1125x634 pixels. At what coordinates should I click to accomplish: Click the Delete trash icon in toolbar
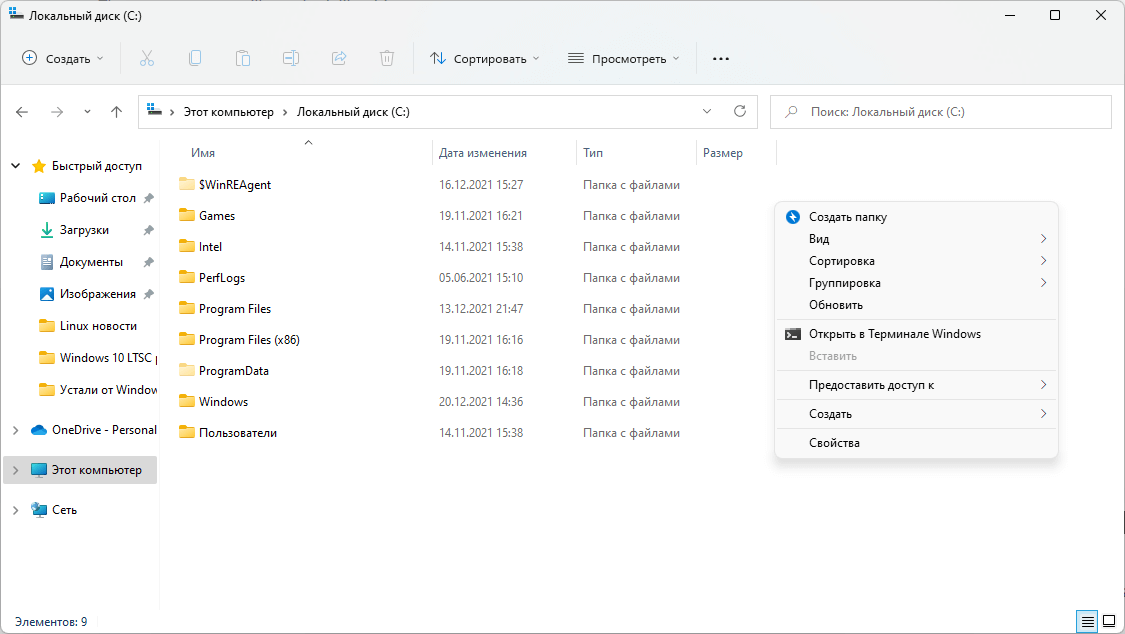(x=387, y=59)
